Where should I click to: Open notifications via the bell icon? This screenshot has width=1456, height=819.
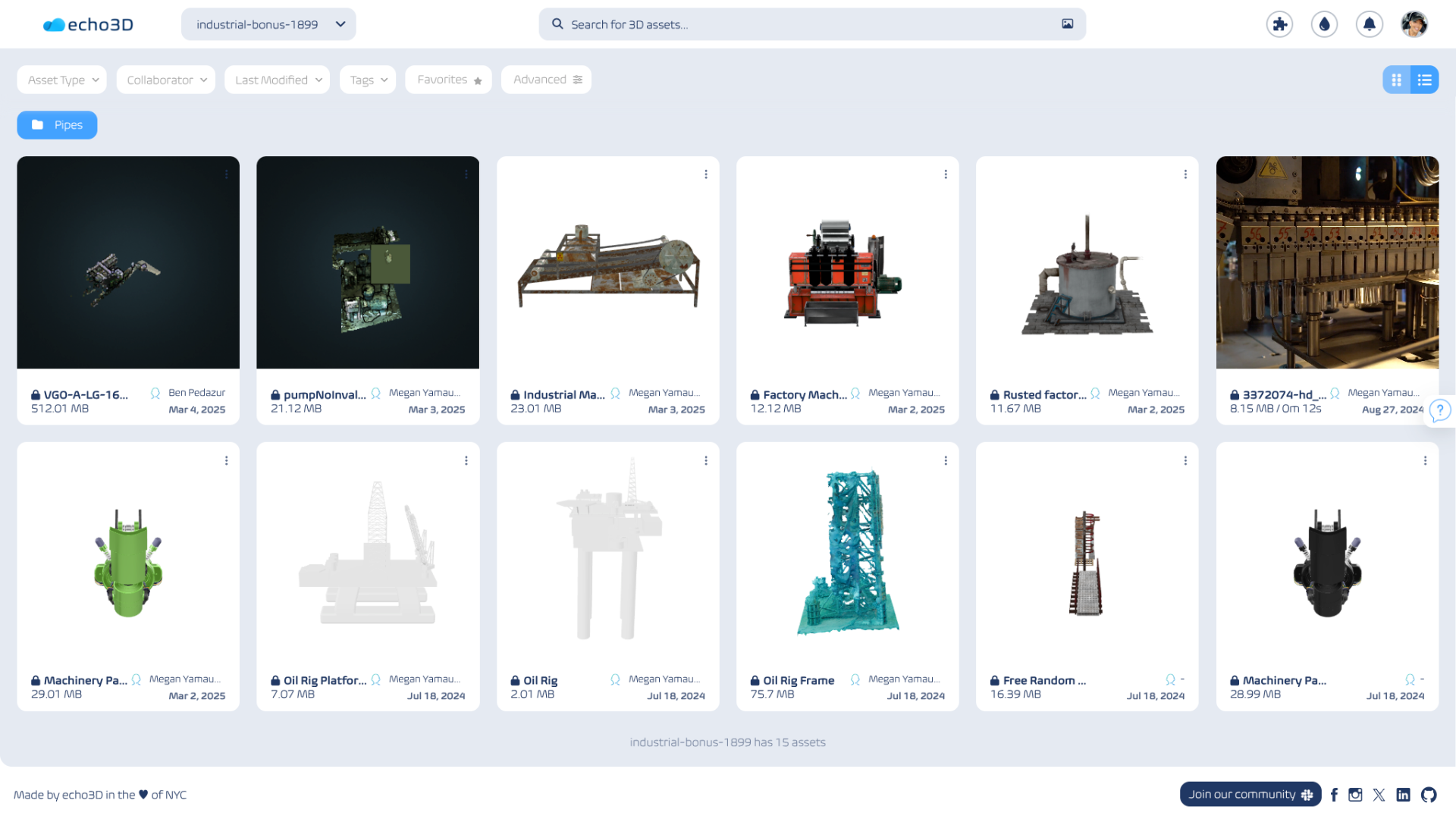point(1370,24)
